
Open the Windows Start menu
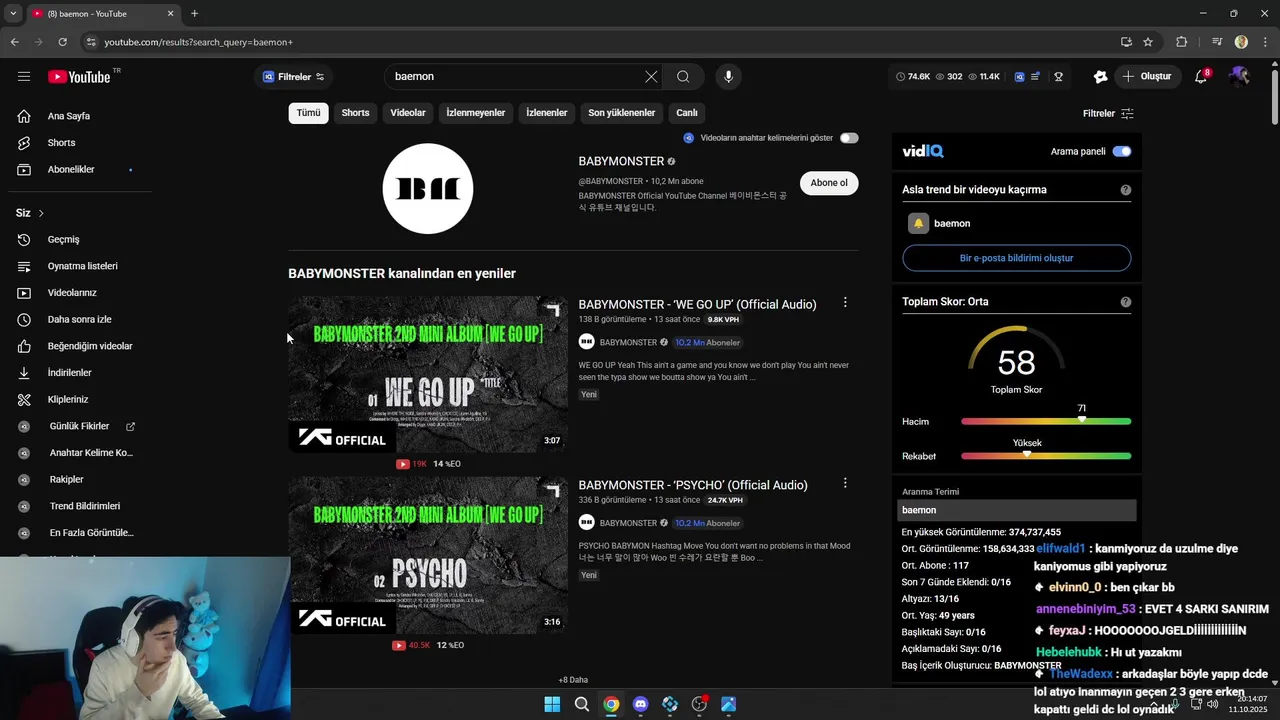point(552,704)
